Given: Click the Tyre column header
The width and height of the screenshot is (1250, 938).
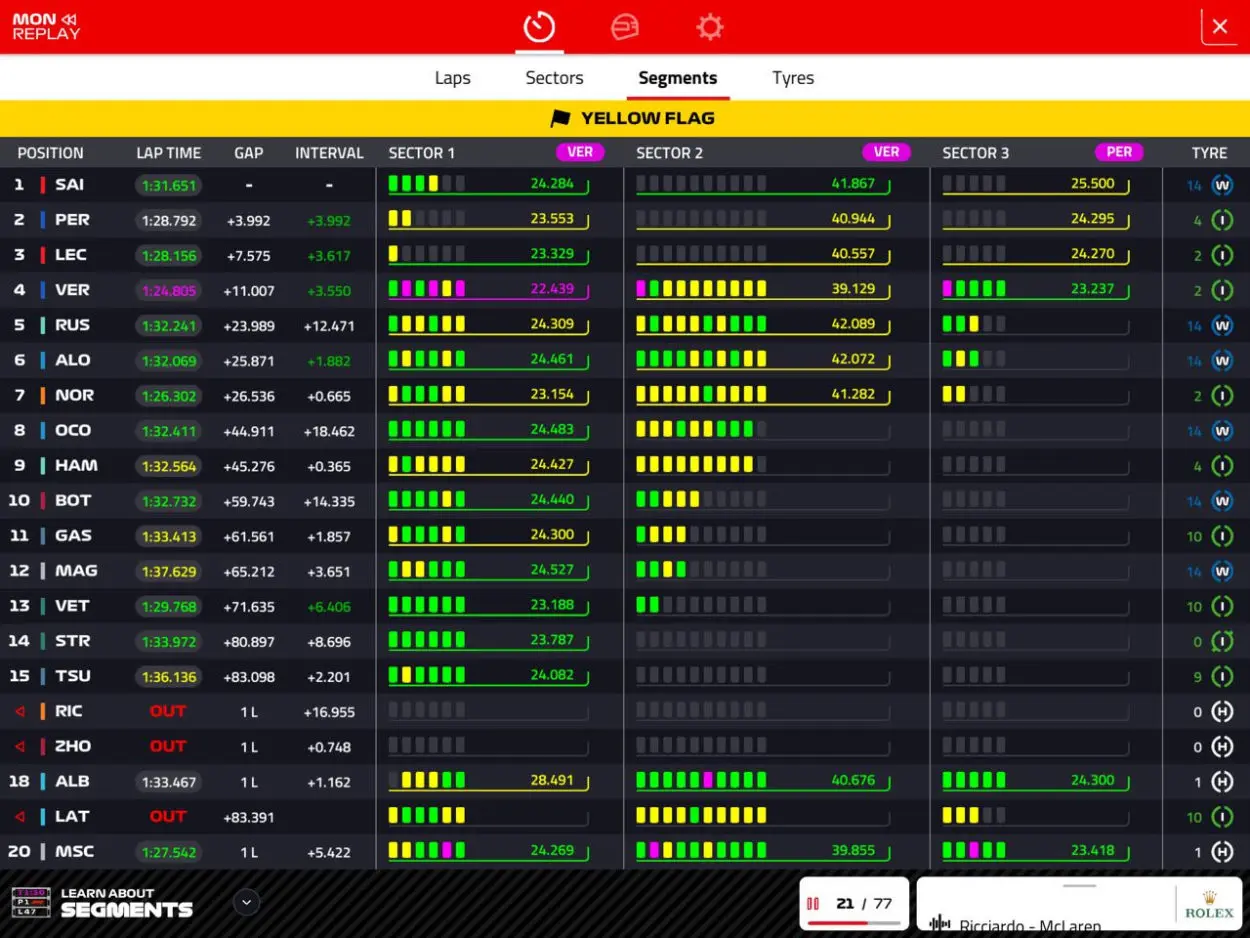Looking at the screenshot, I should (x=1209, y=153).
